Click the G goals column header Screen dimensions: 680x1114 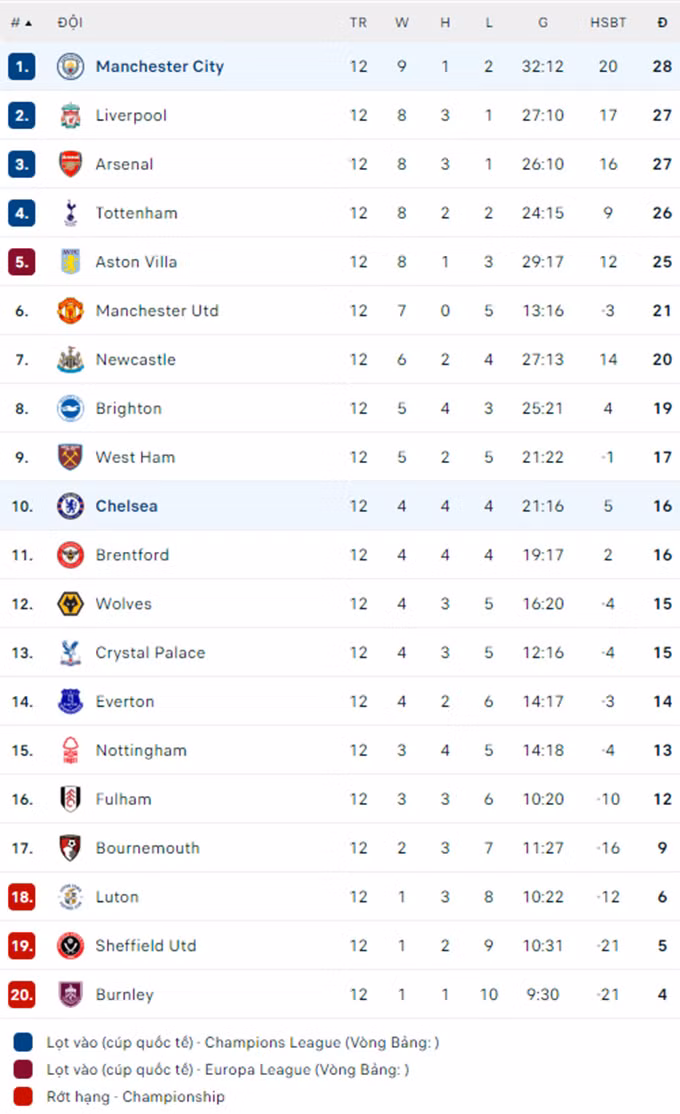(x=542, y=22)
